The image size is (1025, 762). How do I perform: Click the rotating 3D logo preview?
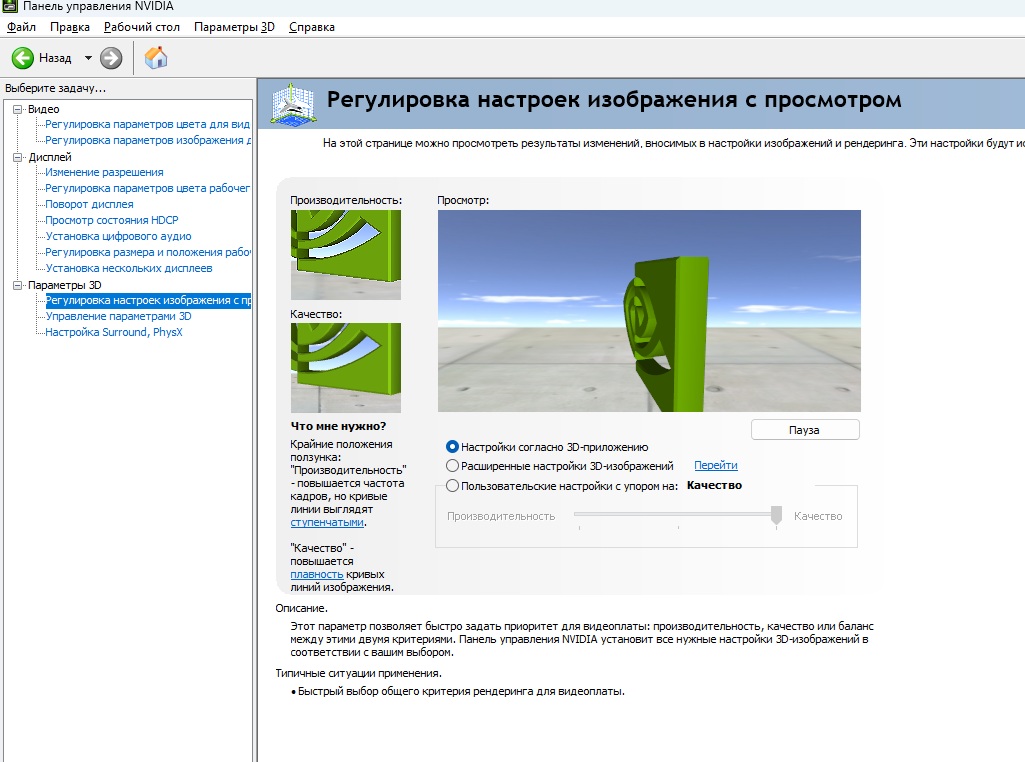coord(649,311)
